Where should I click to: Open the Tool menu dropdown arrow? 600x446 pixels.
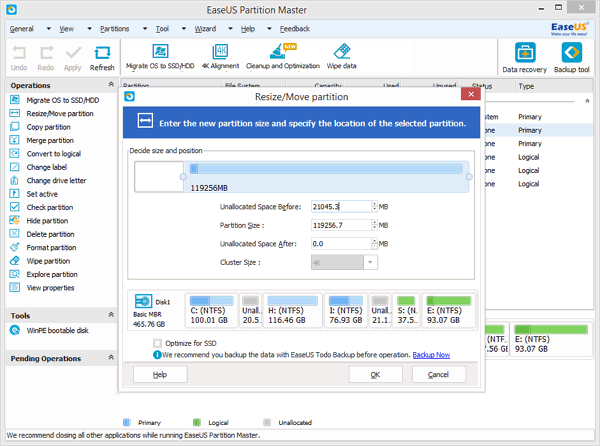pos(184,29)
